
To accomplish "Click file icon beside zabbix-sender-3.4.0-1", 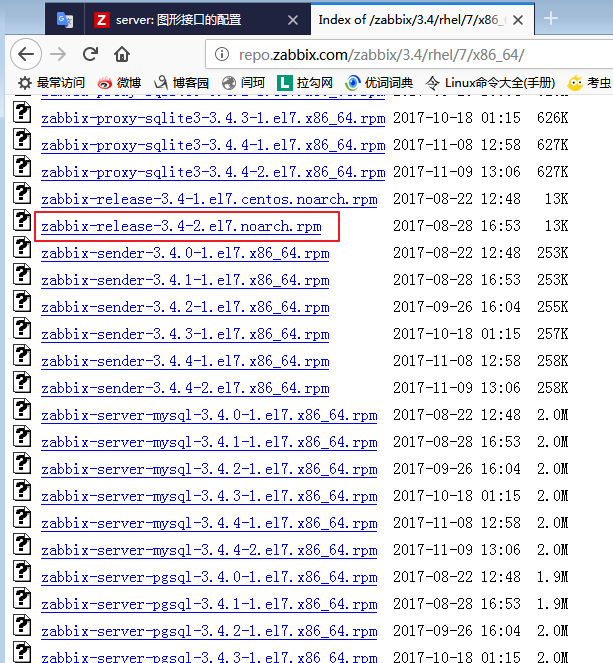I will pos(22,247).
